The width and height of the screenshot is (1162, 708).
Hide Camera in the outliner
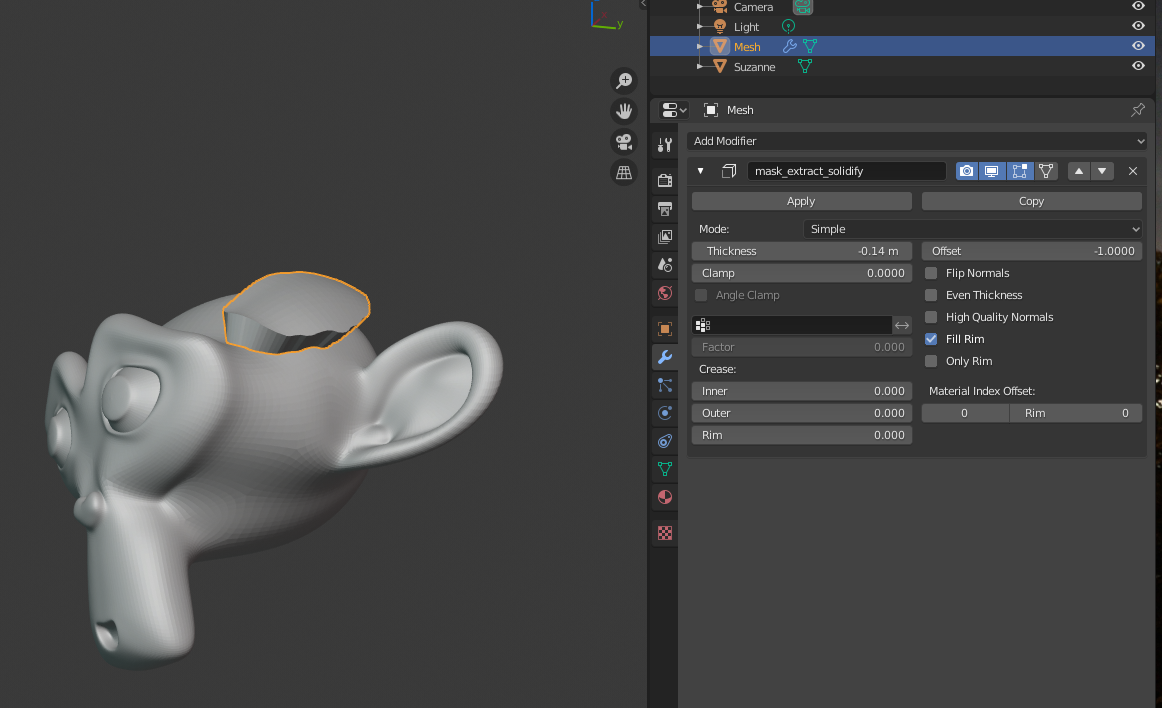click(1138, 6)
